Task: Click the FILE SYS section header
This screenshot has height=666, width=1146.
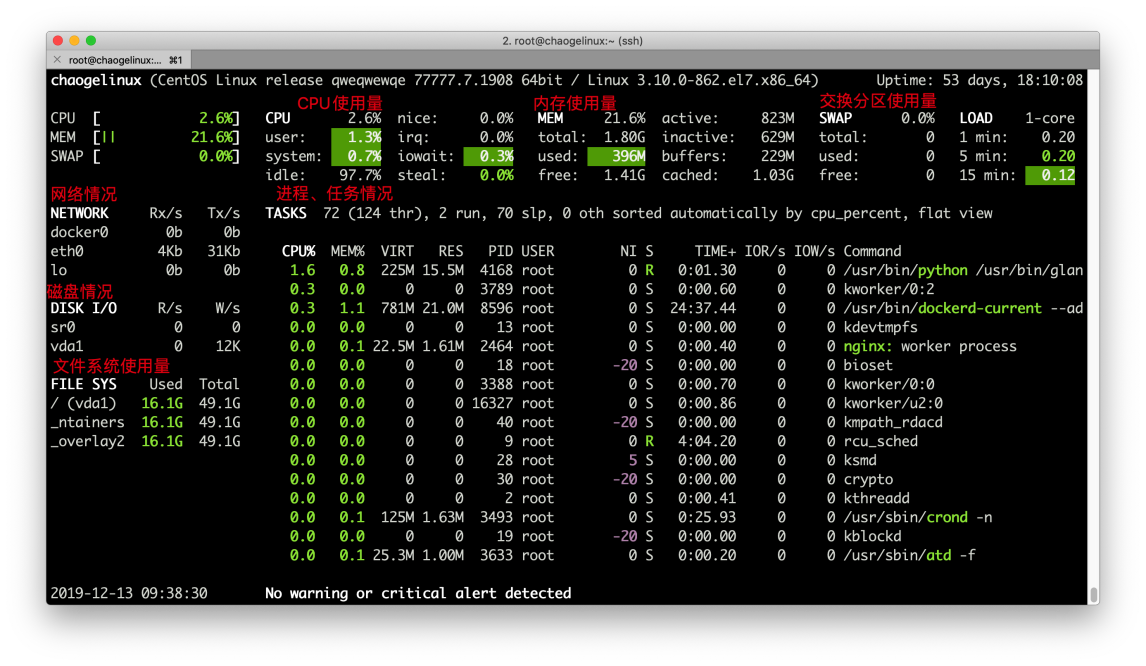Action: coord(83,385)
